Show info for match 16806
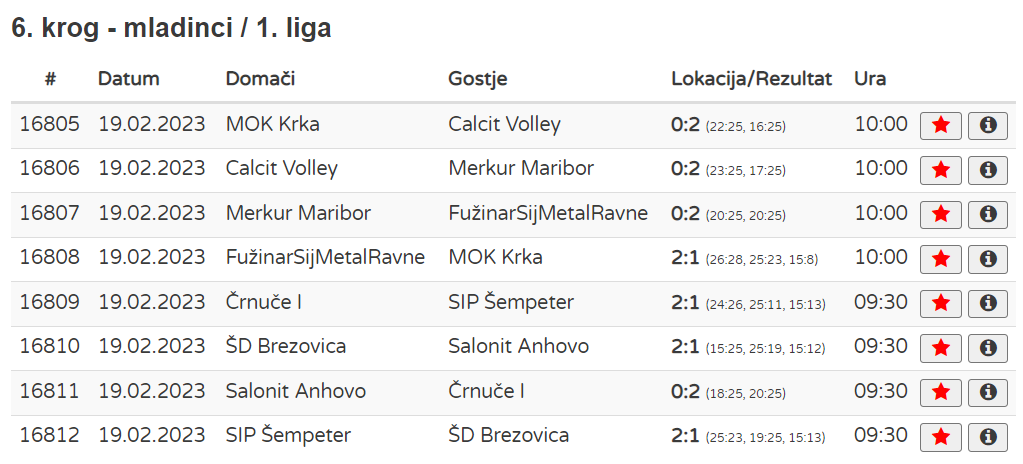 pos(988,169)
